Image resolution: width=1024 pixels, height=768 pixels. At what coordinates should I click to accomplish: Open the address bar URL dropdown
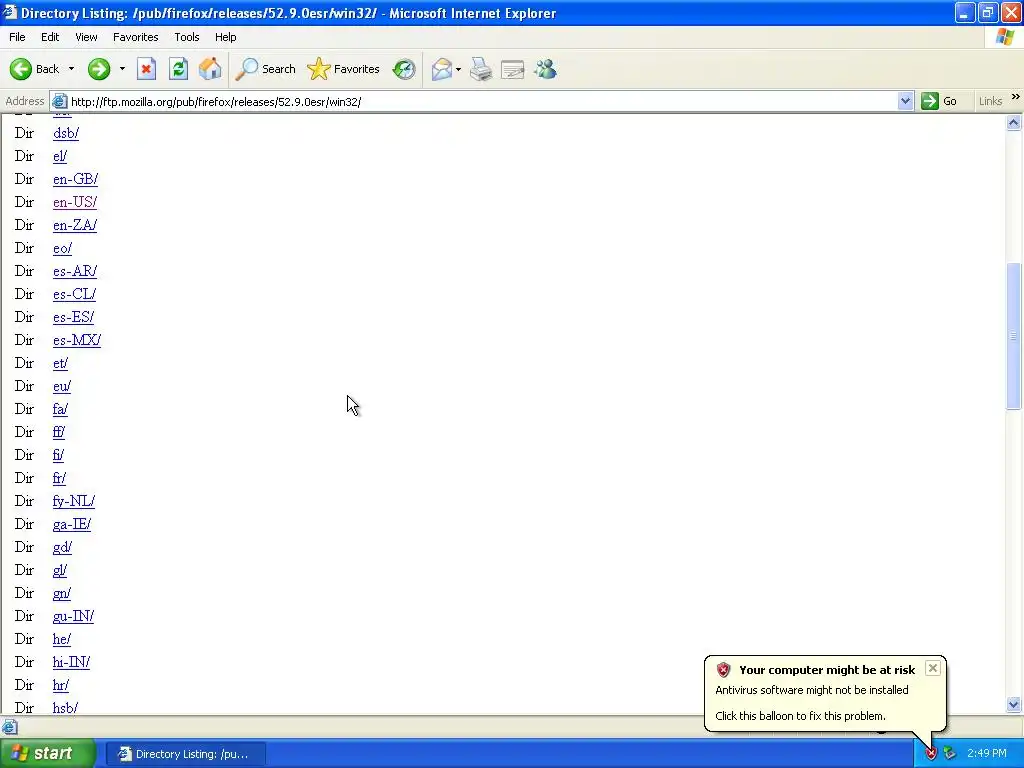pyautogui.click(x=905, y=101)
